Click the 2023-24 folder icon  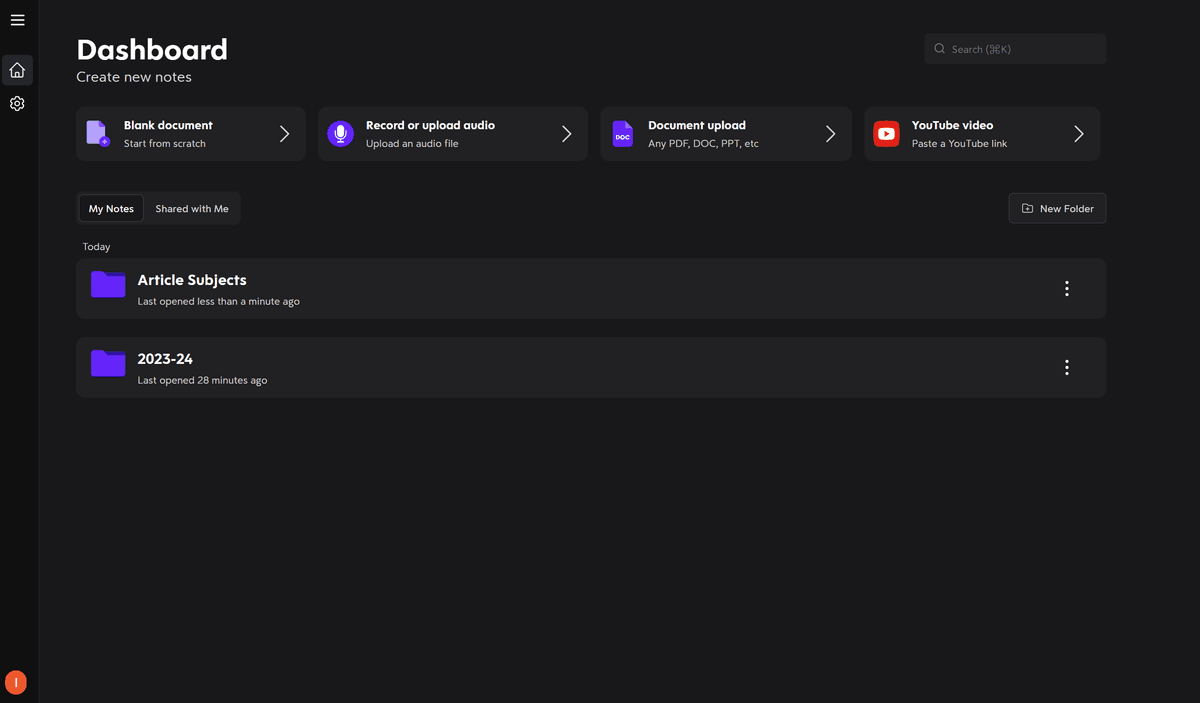tap(107, 363)
